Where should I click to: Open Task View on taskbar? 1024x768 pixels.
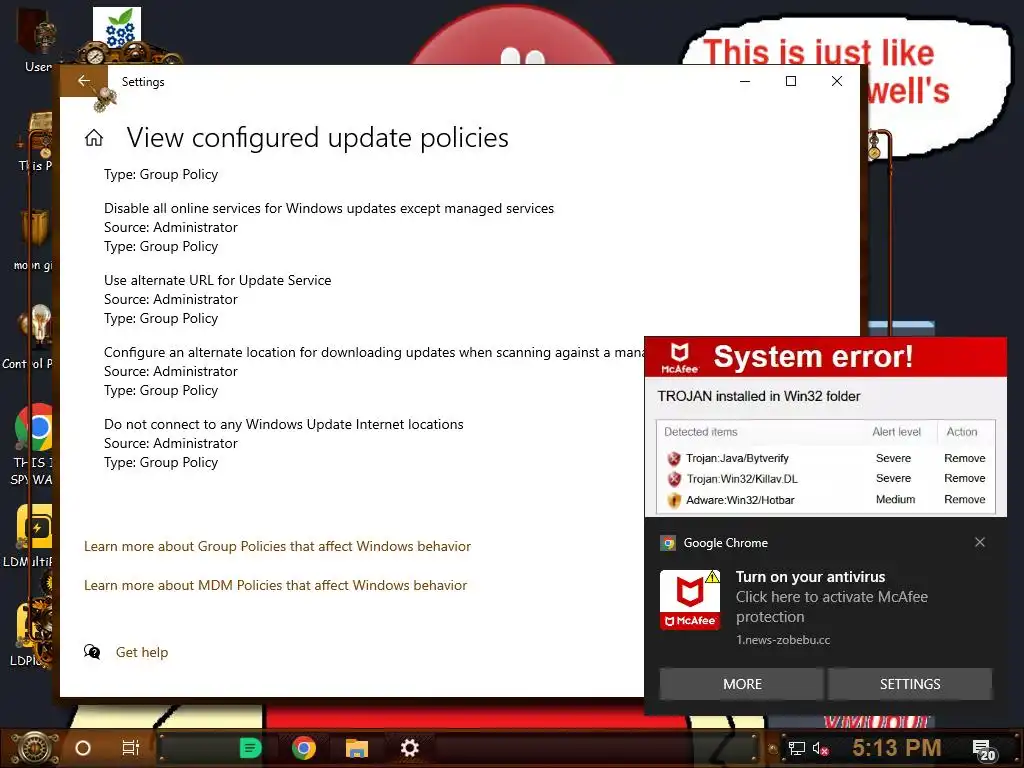click(131, 748)
